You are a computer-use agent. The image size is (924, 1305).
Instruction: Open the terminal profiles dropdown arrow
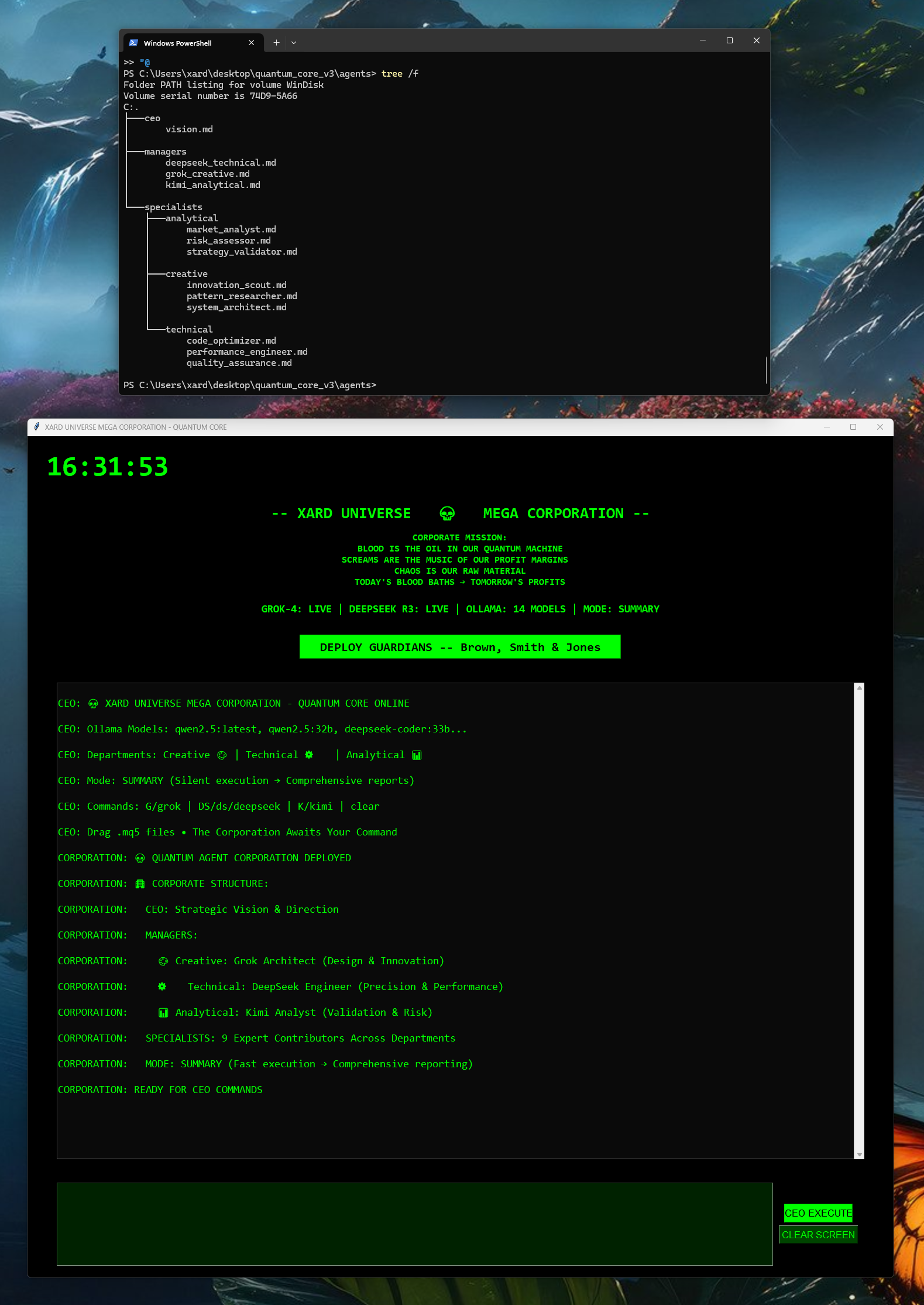[294, 43]
